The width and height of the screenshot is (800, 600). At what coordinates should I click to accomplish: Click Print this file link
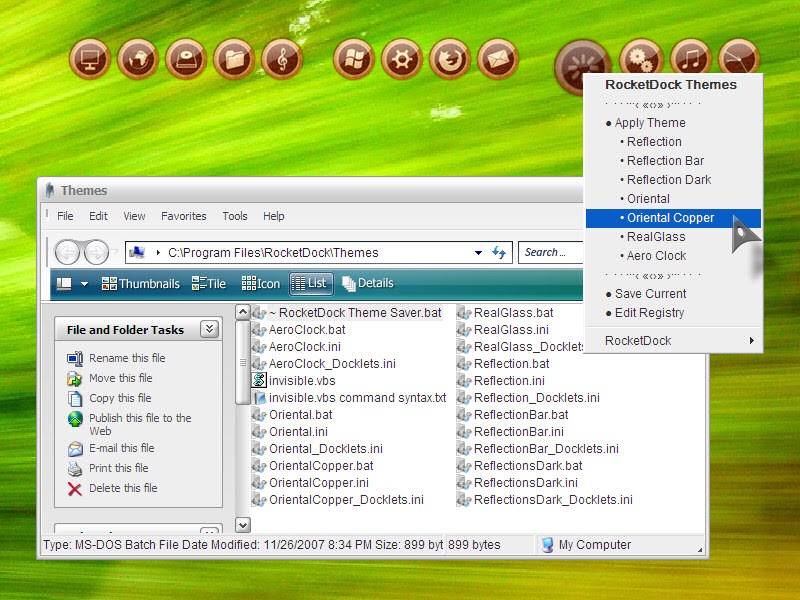point(118,468)
